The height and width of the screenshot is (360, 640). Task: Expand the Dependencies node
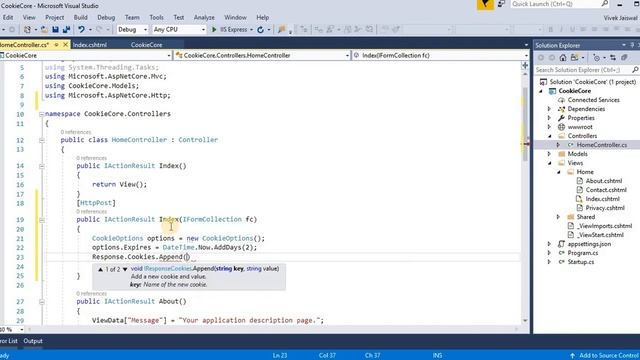[x=549, y=109]
